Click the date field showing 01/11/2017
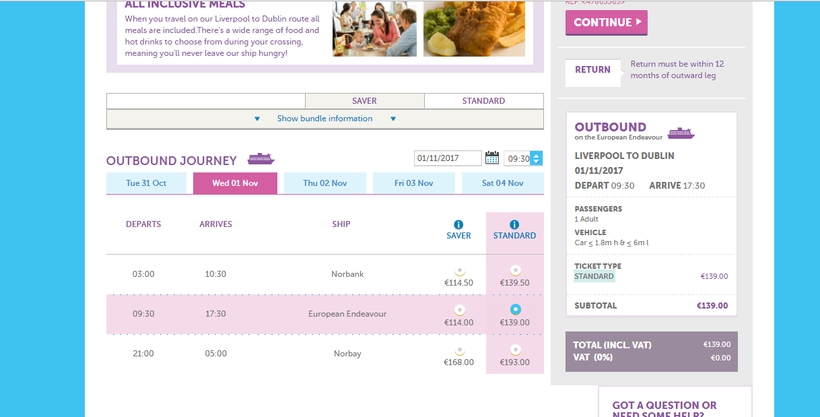Screen dimensions: 820x417 448,158
